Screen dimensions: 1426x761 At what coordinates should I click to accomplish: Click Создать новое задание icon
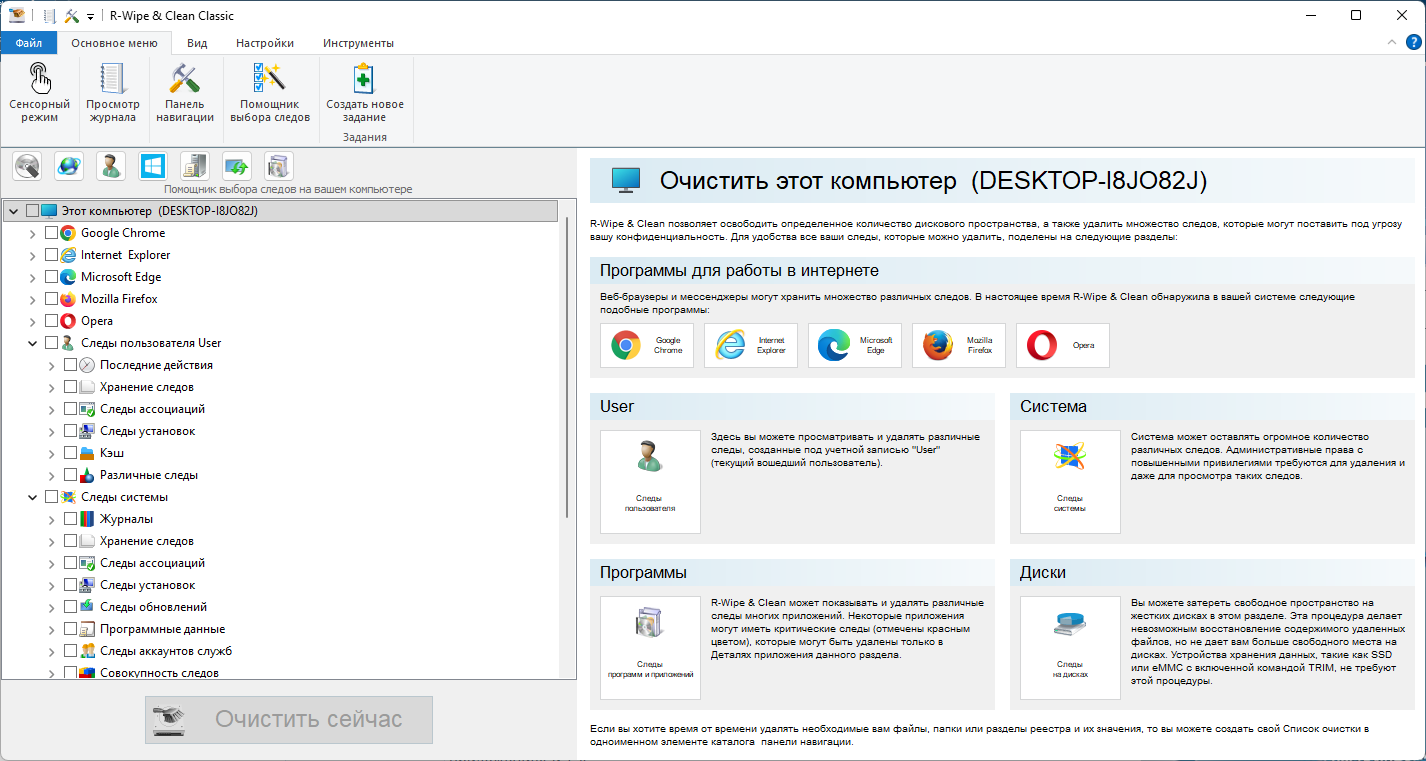[x=365, y=90]
